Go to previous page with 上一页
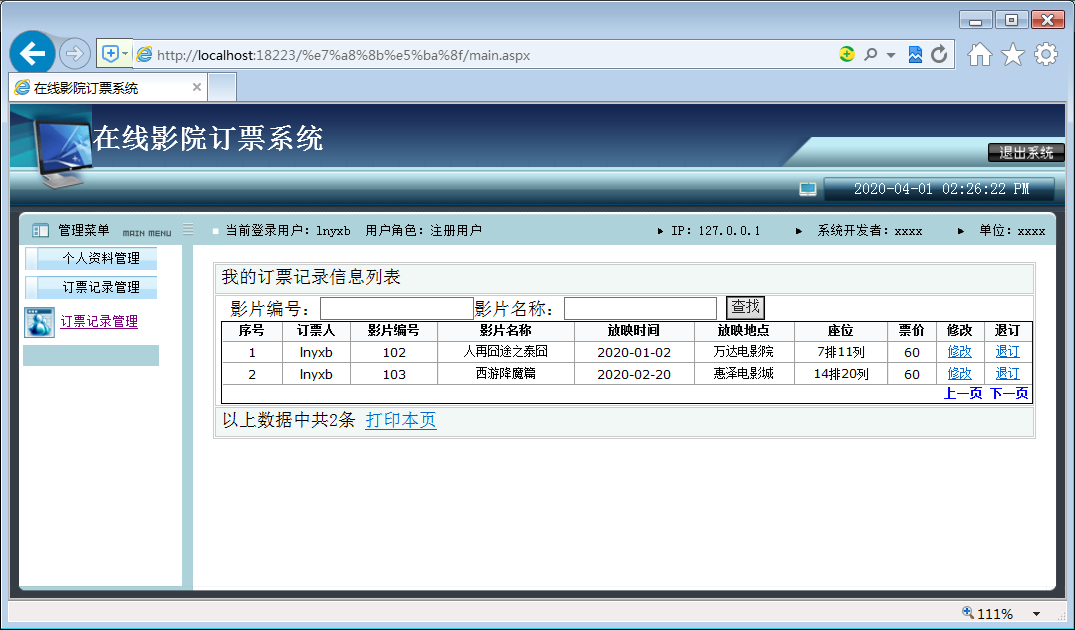 (963, 393)
